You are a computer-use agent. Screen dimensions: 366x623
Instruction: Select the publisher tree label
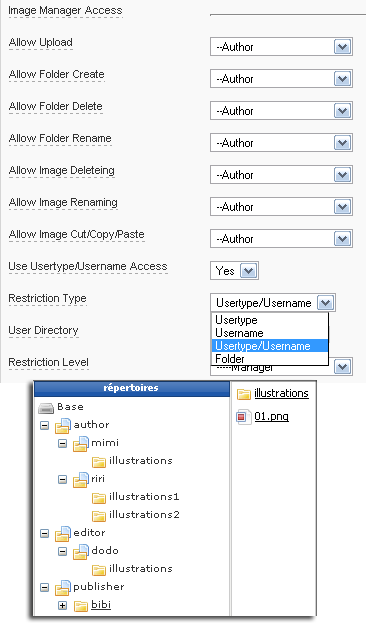[x=99, y=586]
